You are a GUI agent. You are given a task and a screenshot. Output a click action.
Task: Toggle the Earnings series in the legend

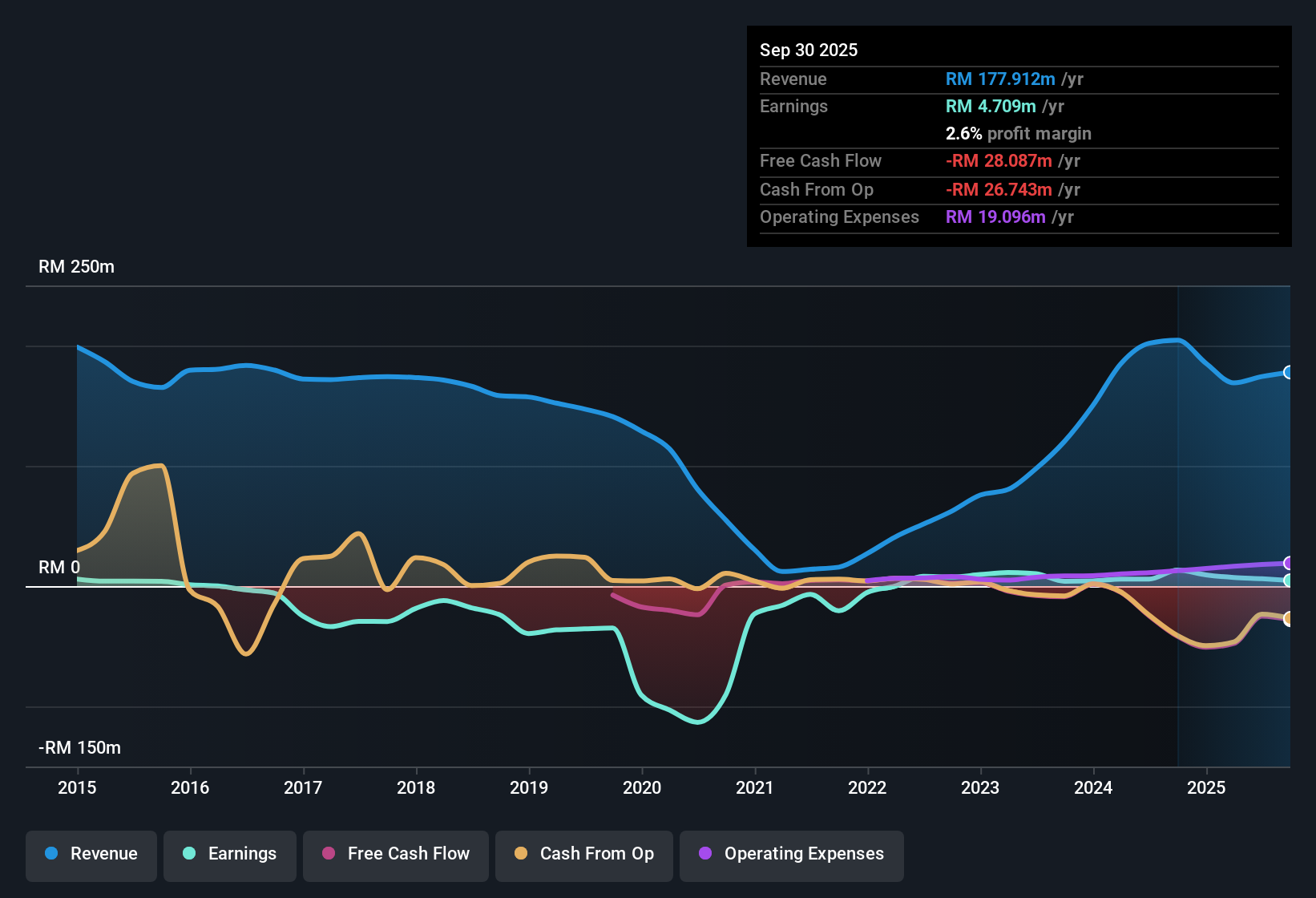[x=230, y=854]
